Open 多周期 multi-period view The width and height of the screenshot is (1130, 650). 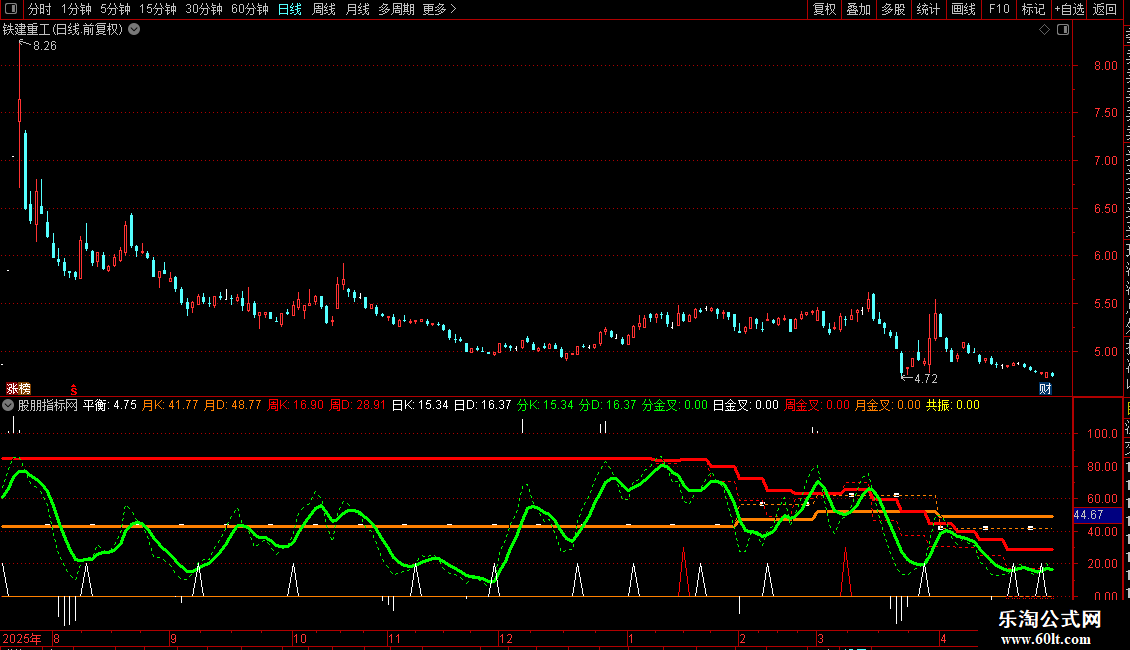coord(396,9)
